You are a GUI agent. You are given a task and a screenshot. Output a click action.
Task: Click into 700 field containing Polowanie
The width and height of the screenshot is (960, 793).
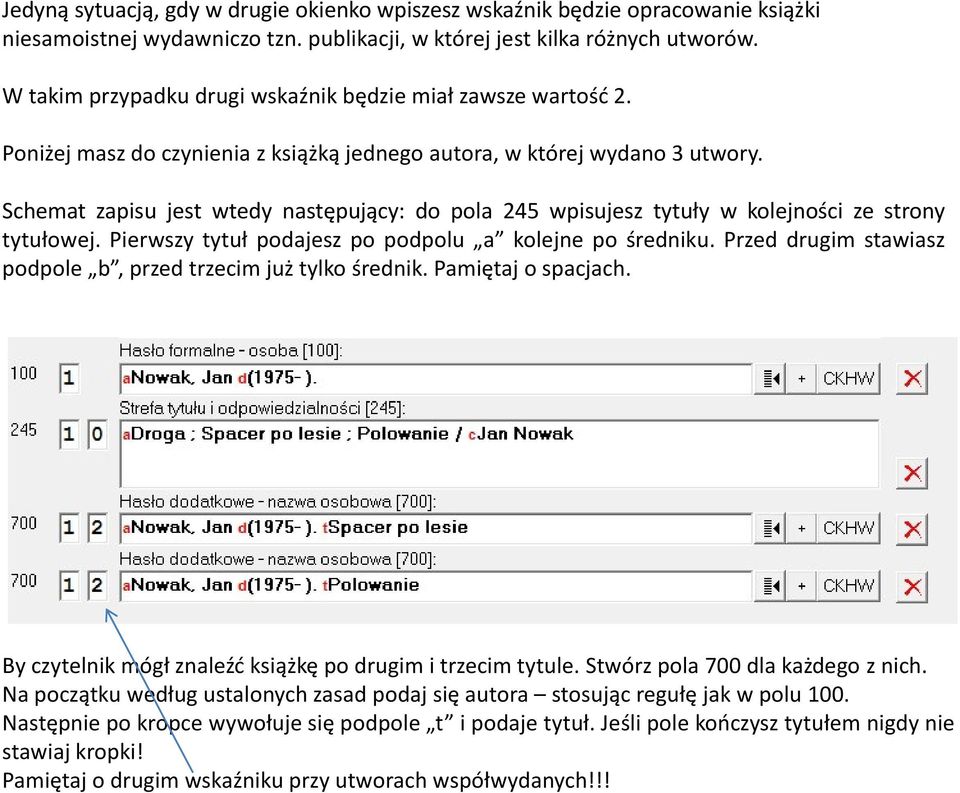(x=435, y=586)
